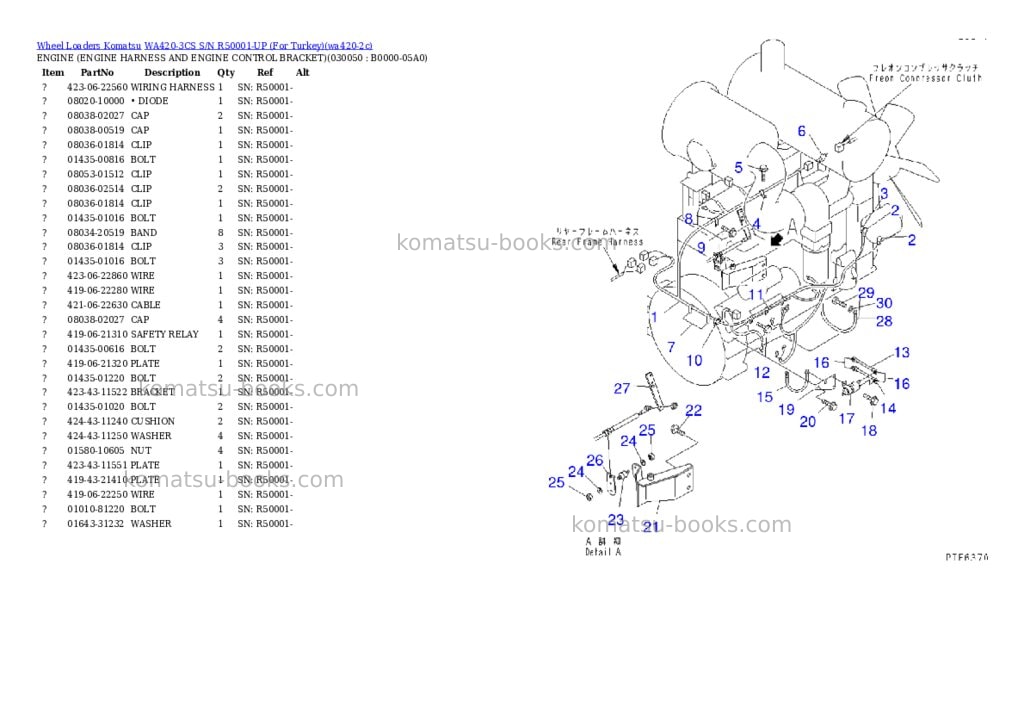The height and width of the screenshot is (725, 1024).
Task: Click the Freon Compressor Clutch label
Action: point(925,78)
